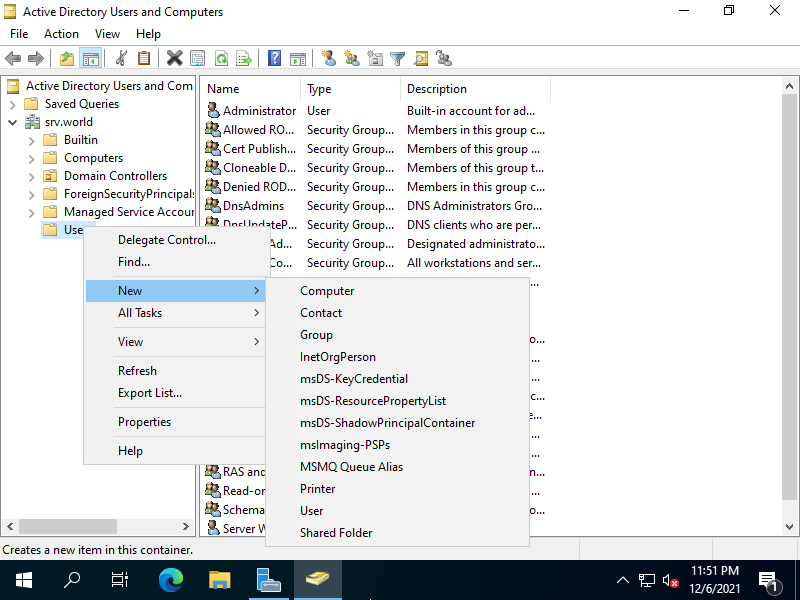Click the Export List toolbar icon
This screenshot has height=600, width=800.
tap(243, 59)
